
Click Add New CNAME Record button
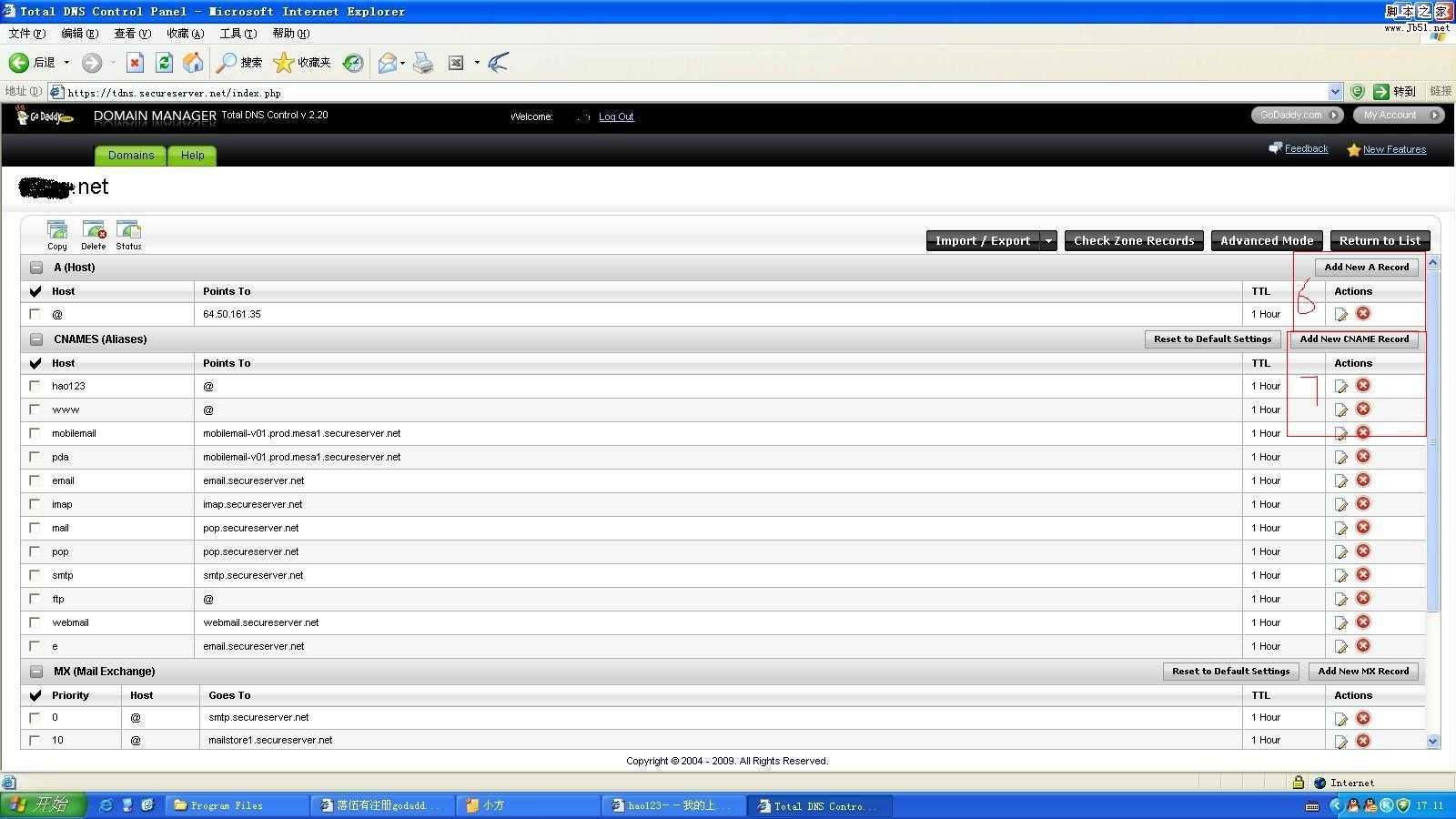pos(1353,339)
